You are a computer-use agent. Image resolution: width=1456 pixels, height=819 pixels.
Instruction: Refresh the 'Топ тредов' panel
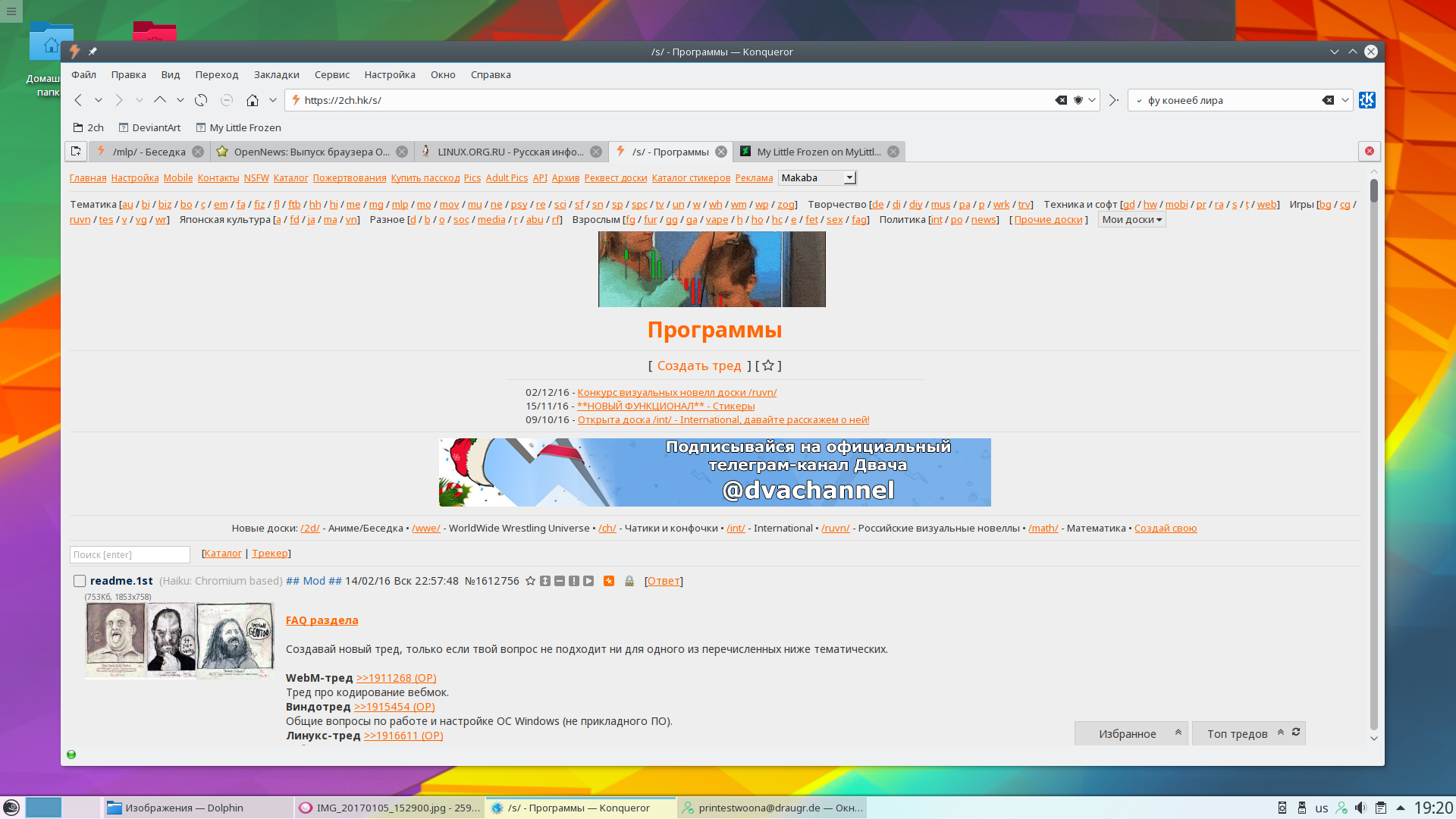point(1296,732)
